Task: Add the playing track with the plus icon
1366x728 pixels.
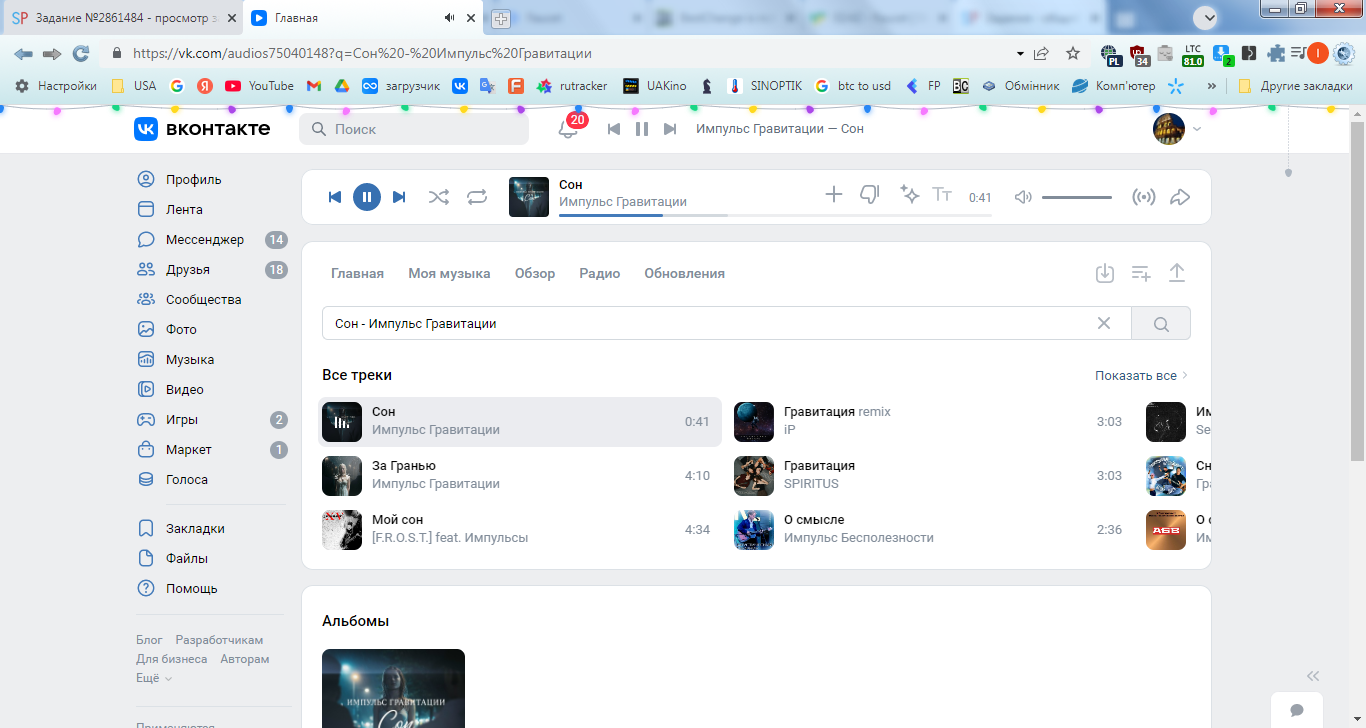Action: tap(833, 194)
